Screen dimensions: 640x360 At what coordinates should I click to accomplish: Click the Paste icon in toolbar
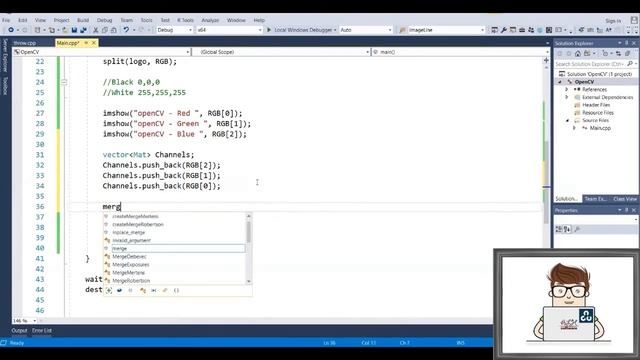coord(114,30)
